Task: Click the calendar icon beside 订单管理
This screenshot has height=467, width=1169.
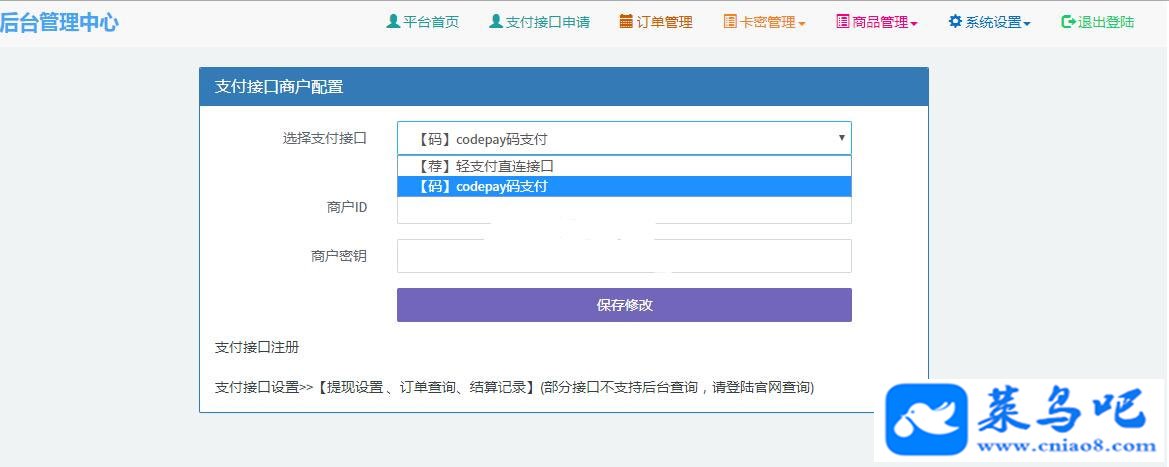Action: pyautogui.click(x=626, y=22)
